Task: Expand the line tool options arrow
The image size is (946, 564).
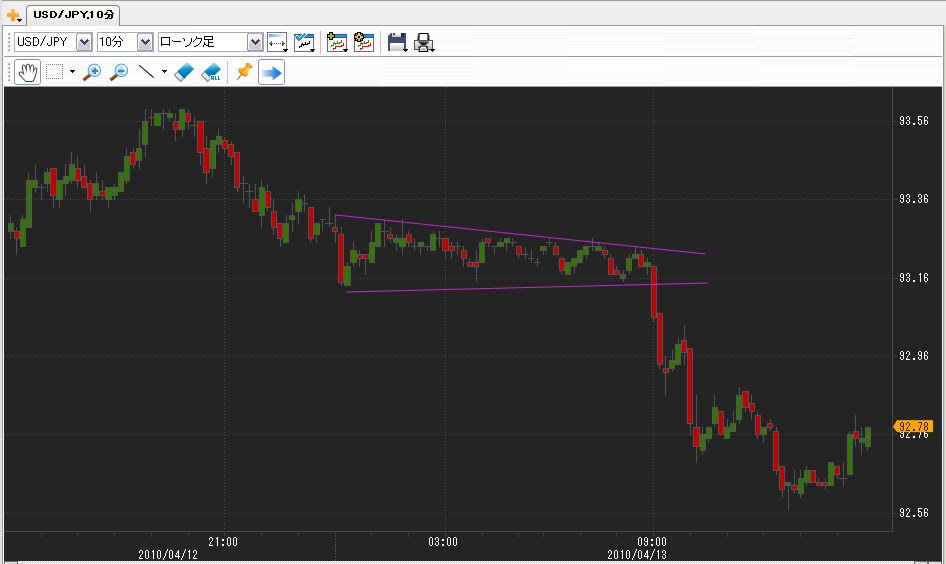Action: [x=164, y=72]
